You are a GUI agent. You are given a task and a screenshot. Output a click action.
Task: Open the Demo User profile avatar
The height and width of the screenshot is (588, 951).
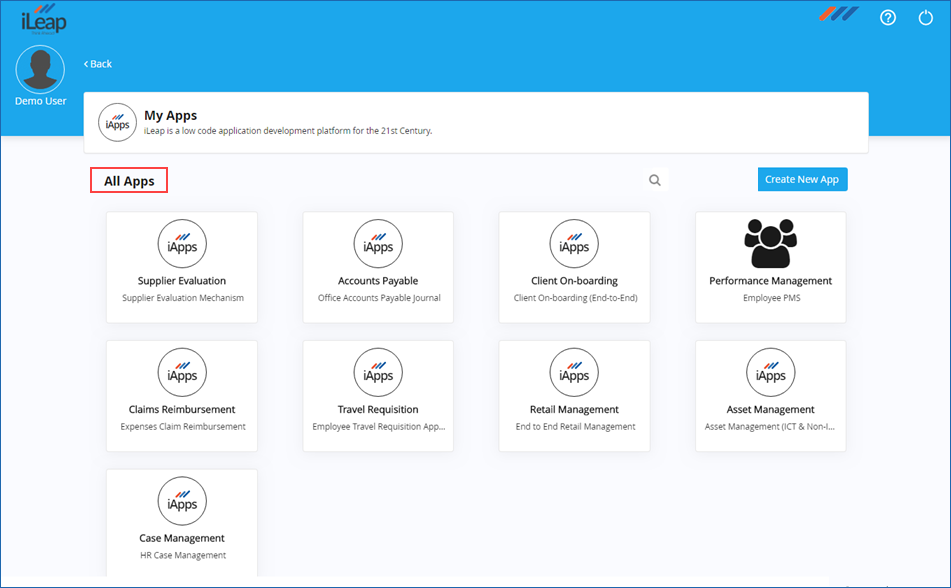coord(40,69)
